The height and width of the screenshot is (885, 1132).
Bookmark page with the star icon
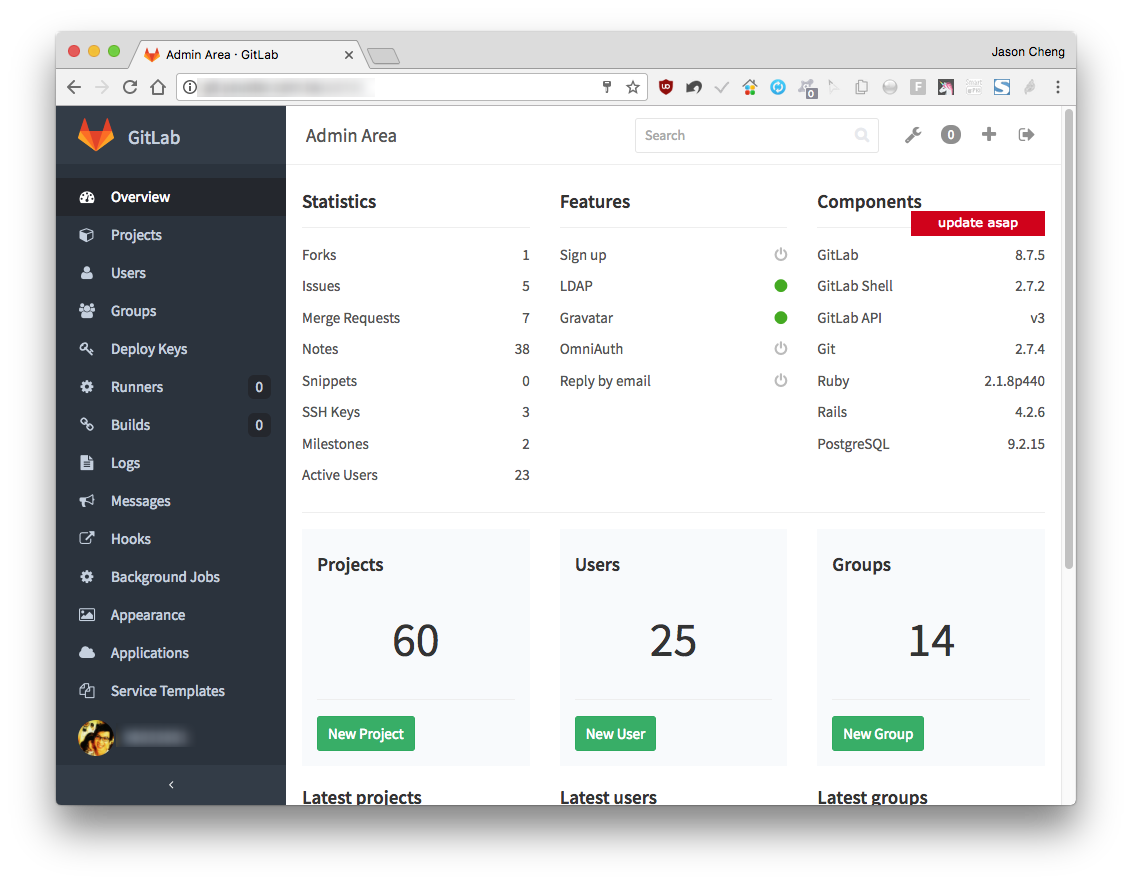click(x=632, y=87)
